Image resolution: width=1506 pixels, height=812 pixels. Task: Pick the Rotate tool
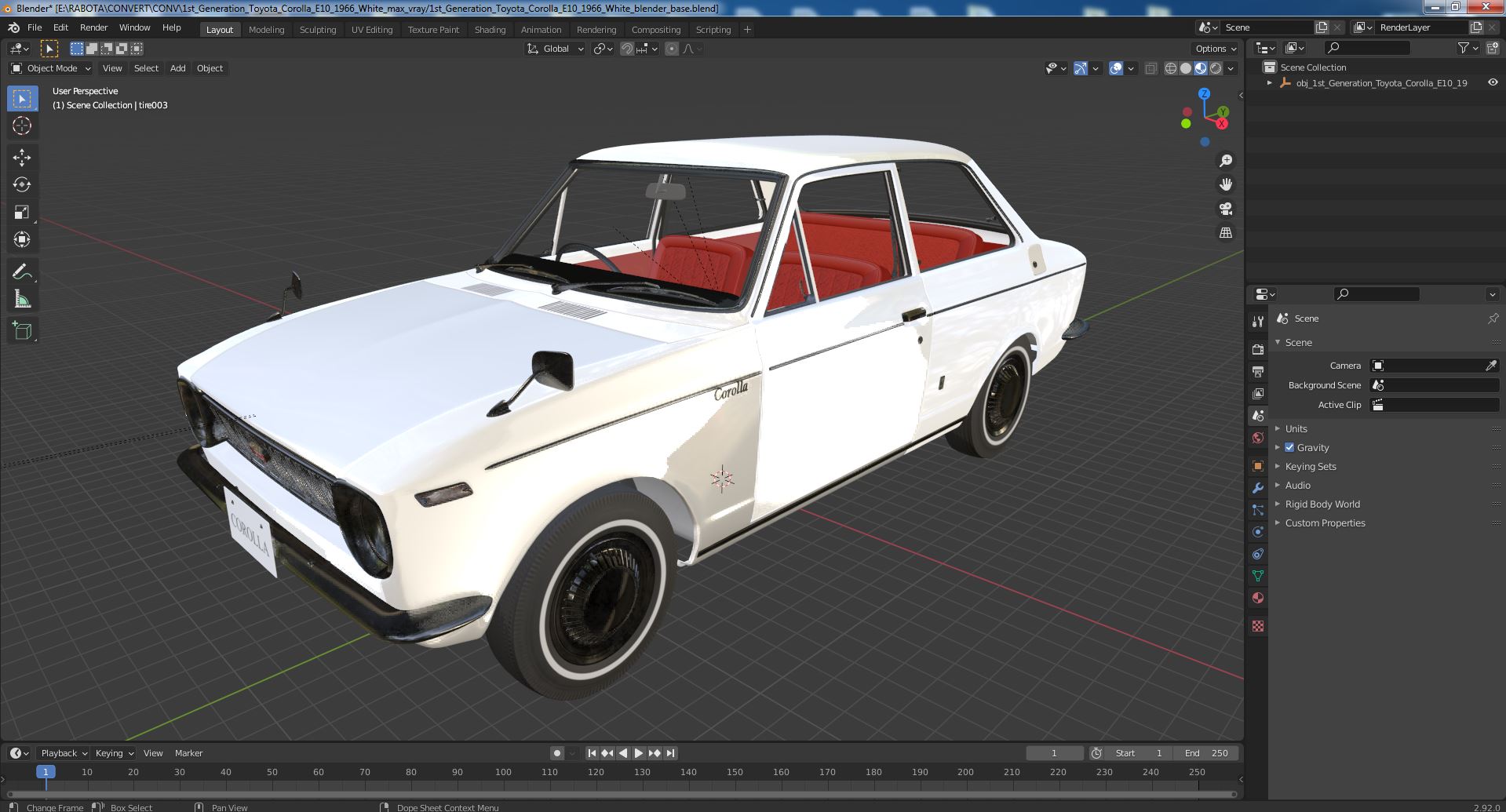point(22,184)
